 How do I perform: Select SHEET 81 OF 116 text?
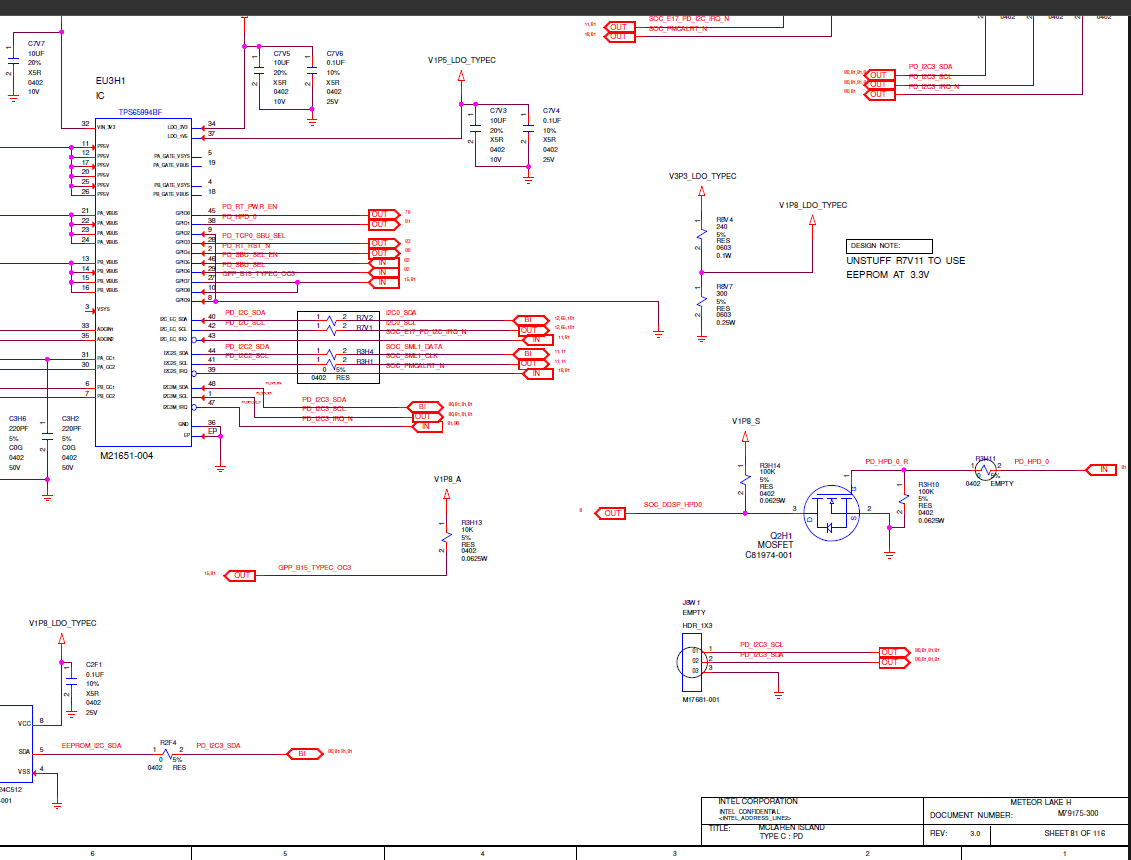[x=1074, y=833]
